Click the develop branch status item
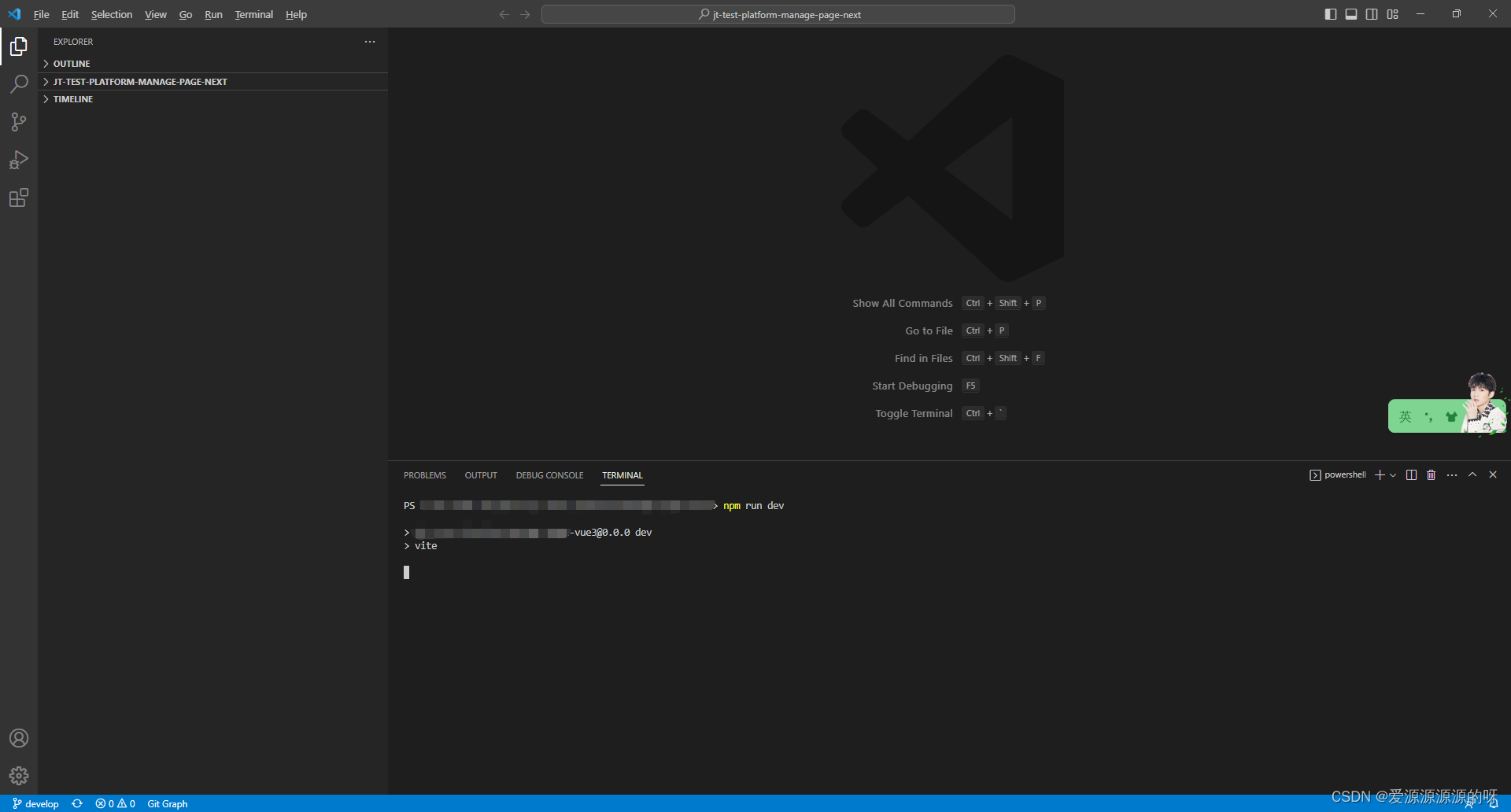 click(x=35, y=803)
